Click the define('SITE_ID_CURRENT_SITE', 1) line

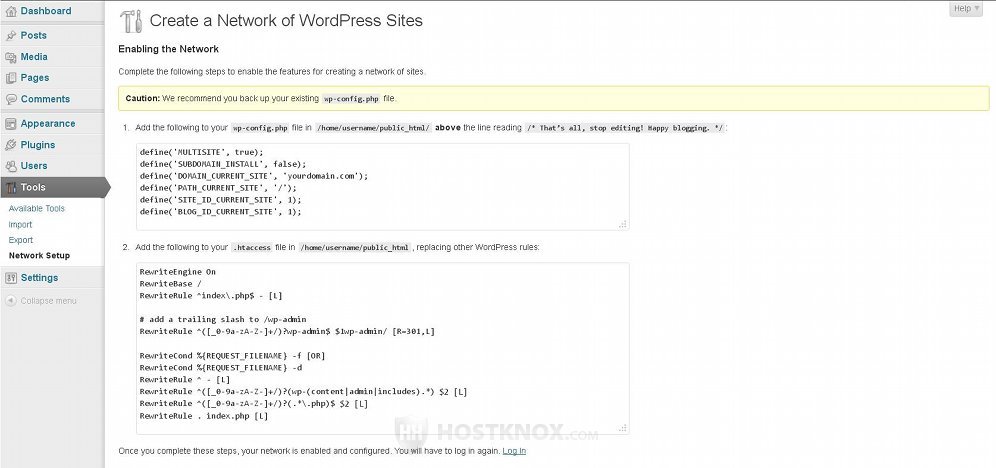point(220,199)
